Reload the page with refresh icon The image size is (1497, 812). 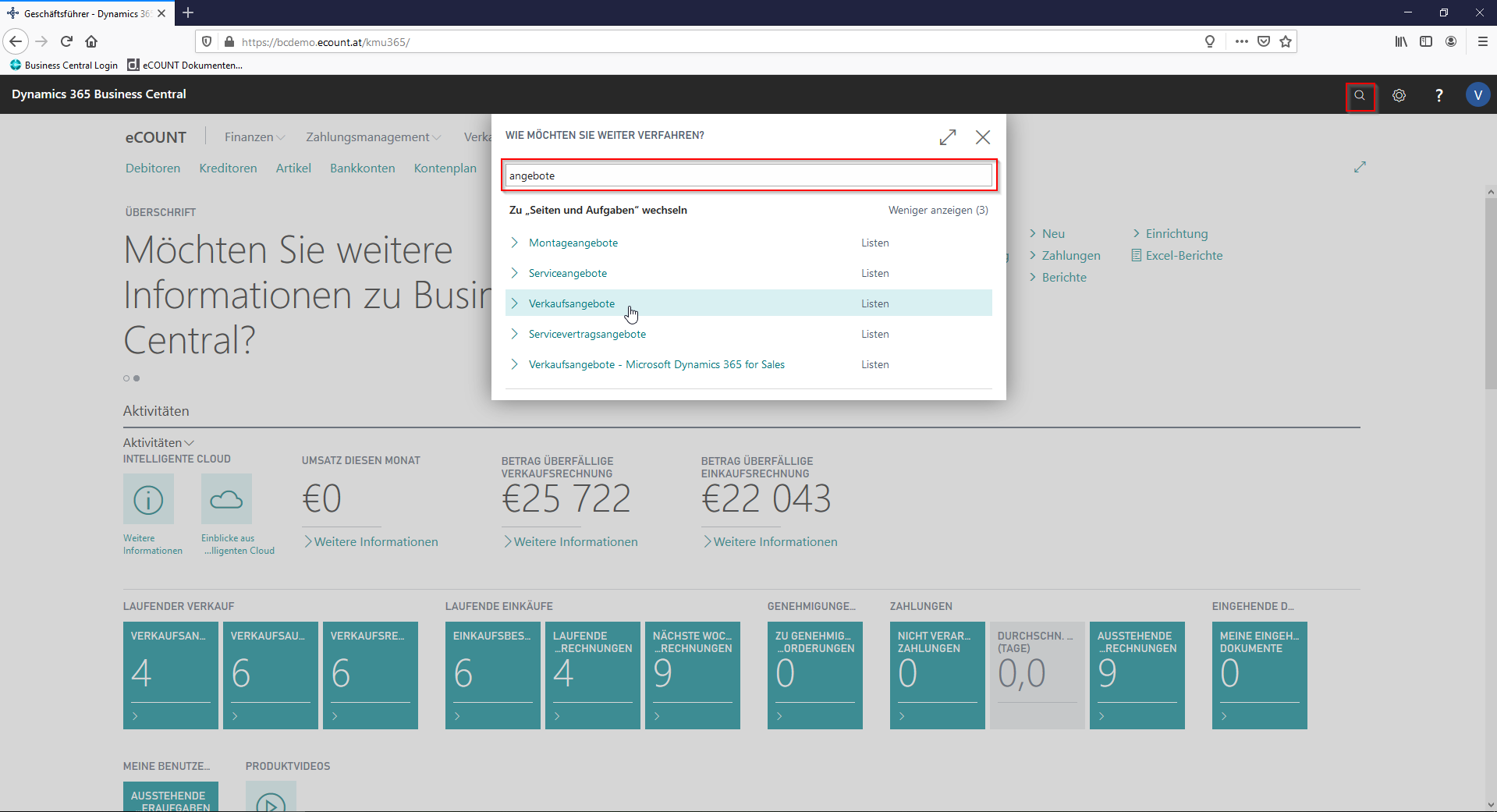point(66,41)
